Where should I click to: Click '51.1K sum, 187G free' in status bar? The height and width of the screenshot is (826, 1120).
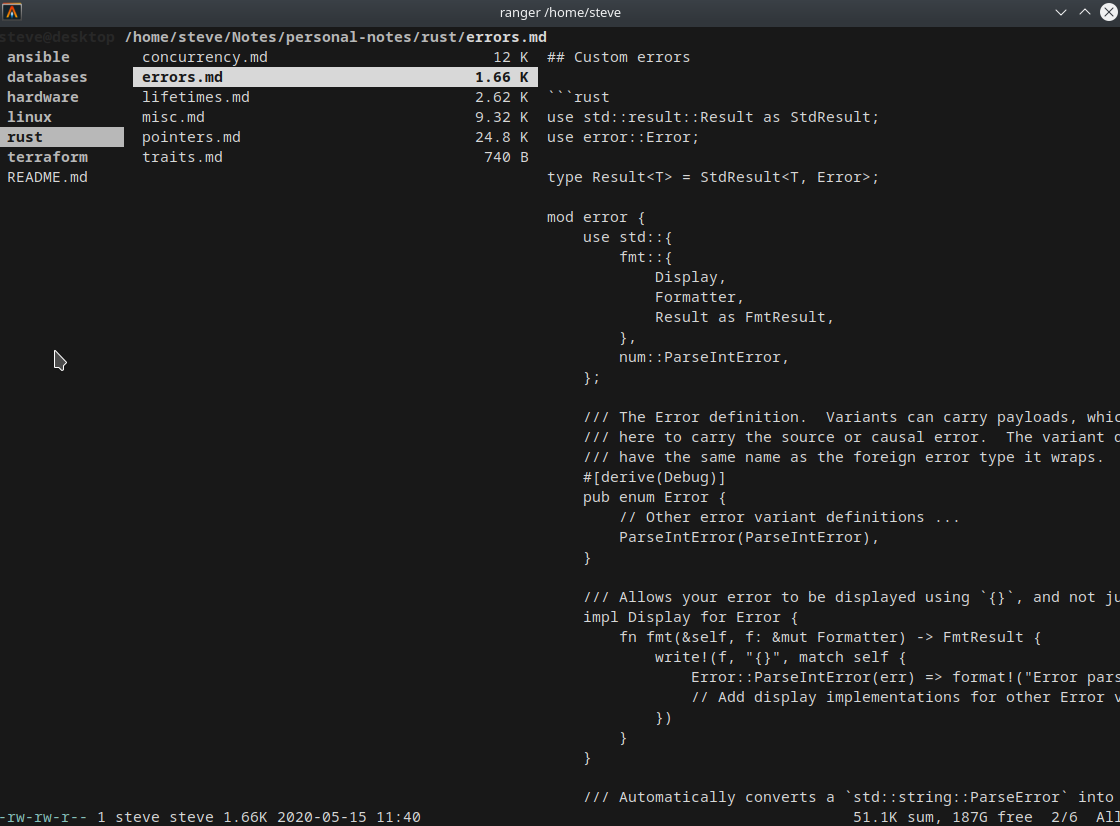(942, 817)
